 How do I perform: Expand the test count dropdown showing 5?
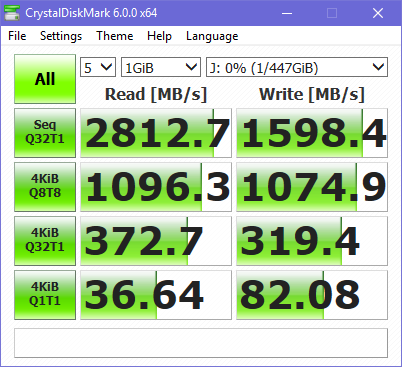point(98,67)
